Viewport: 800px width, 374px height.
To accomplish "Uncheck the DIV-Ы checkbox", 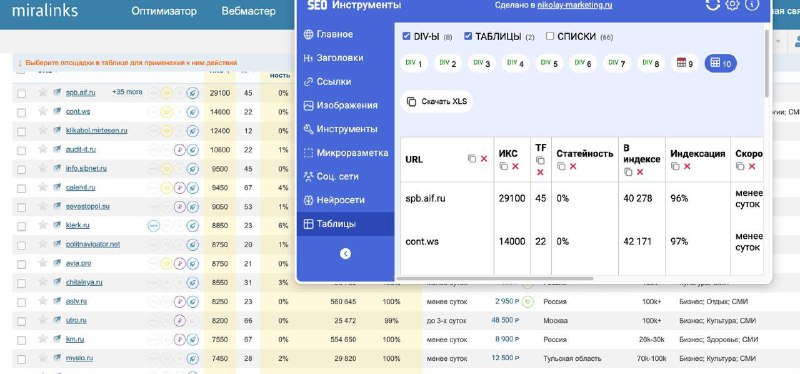I will [407, 36].
